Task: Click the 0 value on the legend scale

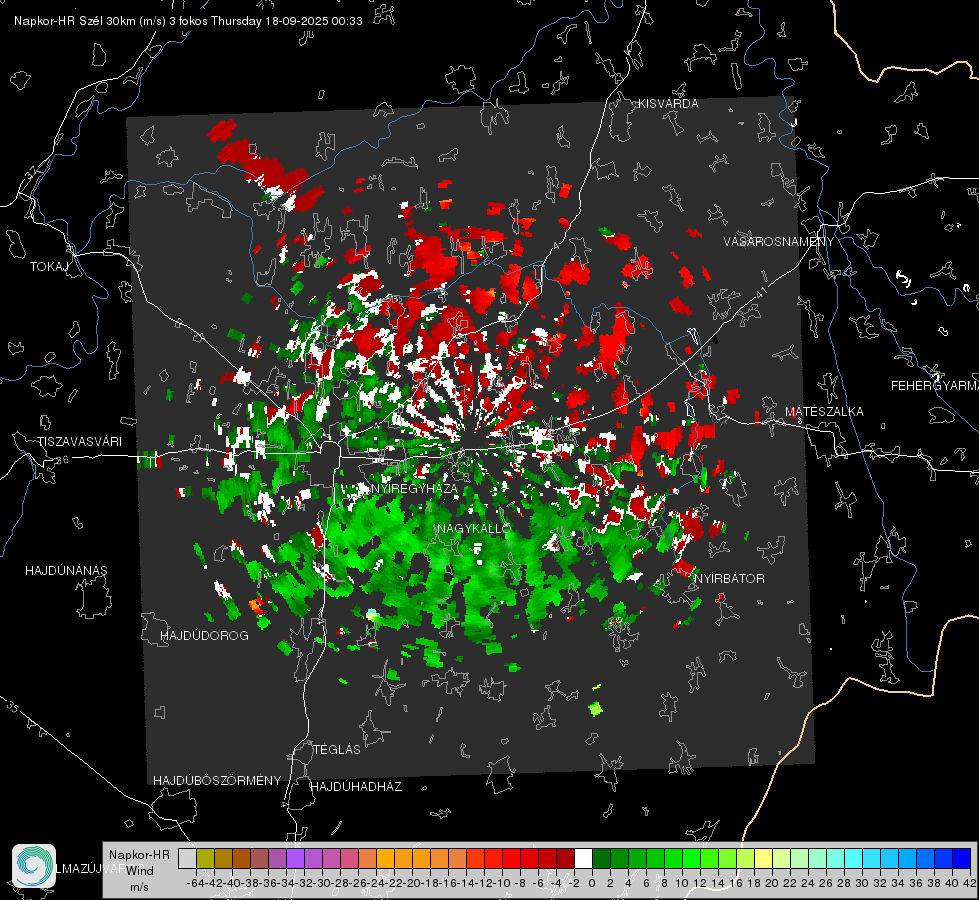Action: coord(592,884)
